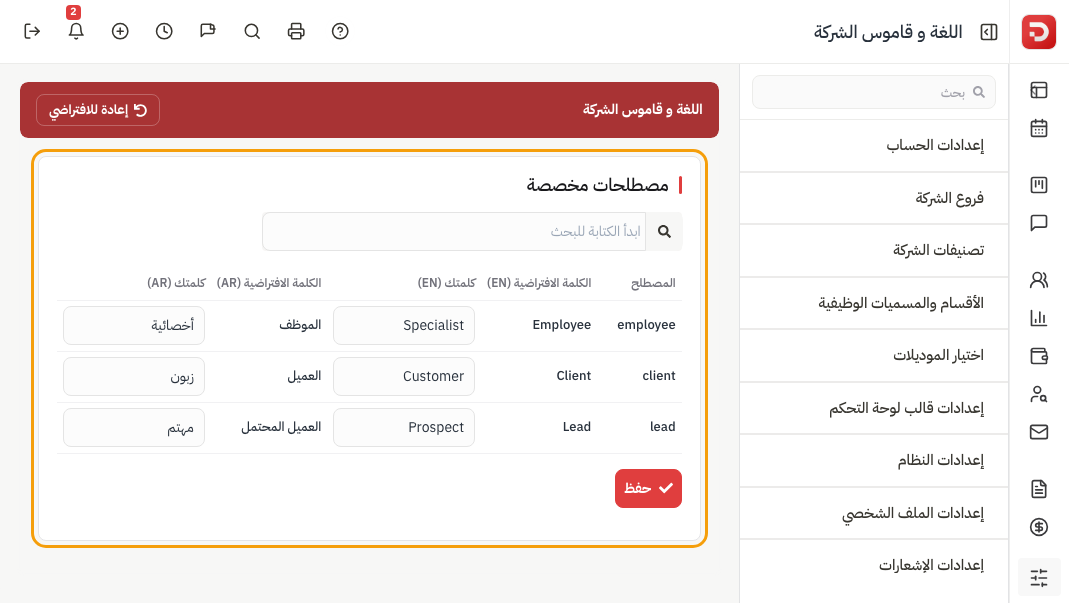
Task: Click the default word Lead cell
Action: click(577, 427)
